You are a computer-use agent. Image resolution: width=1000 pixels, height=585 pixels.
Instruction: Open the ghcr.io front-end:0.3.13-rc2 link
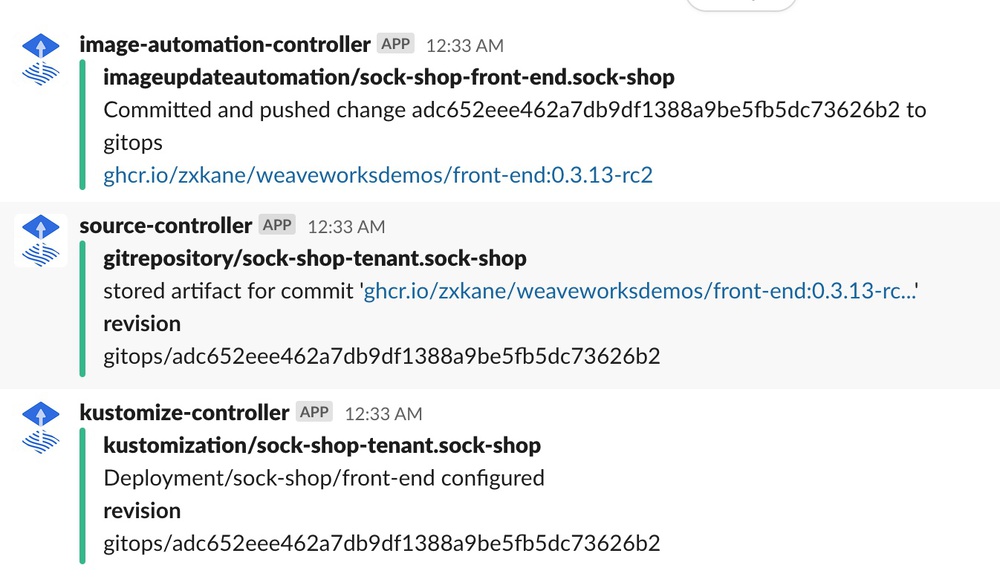coord(378,175)
